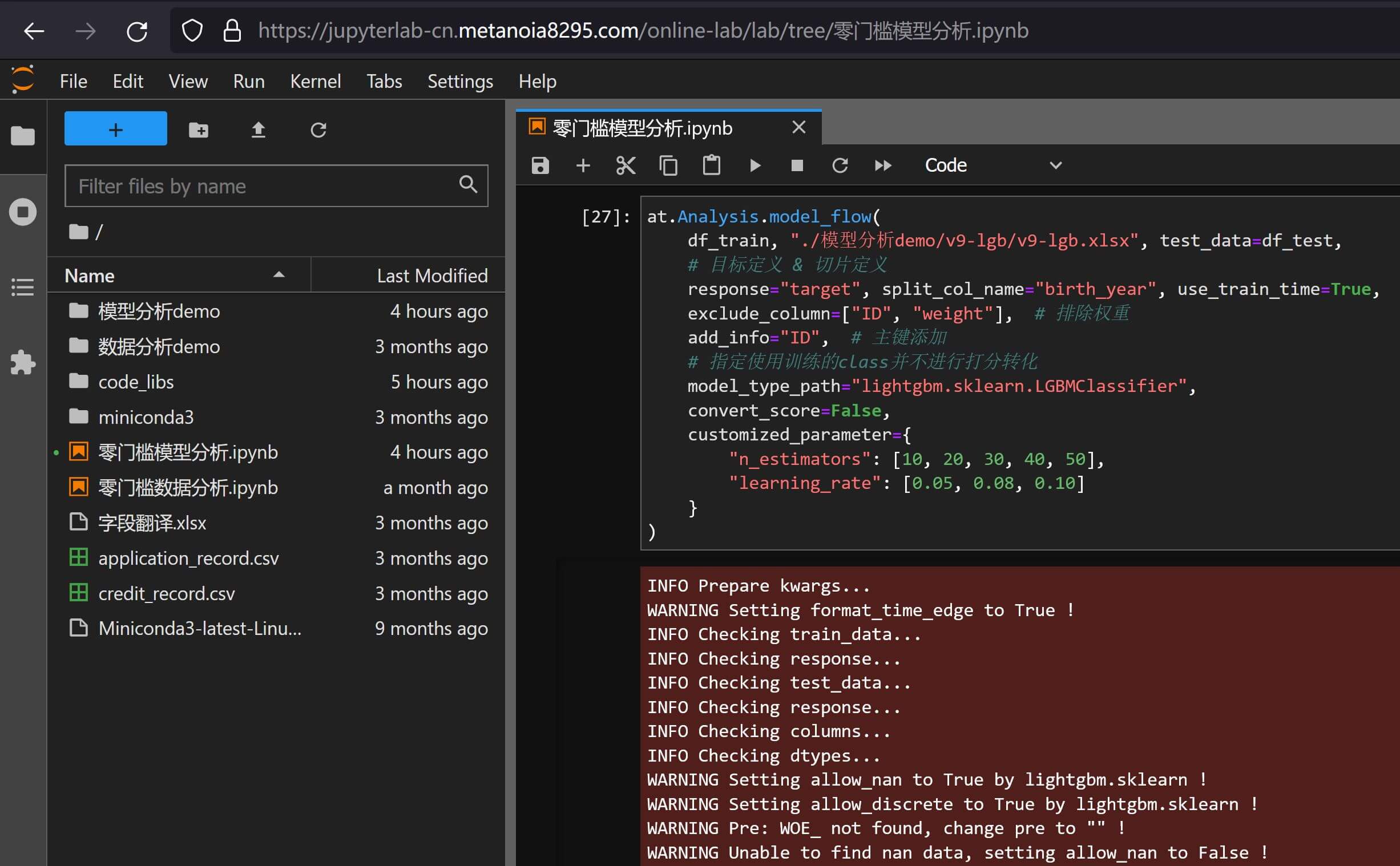Cut the selected cell

click(626, 165)
